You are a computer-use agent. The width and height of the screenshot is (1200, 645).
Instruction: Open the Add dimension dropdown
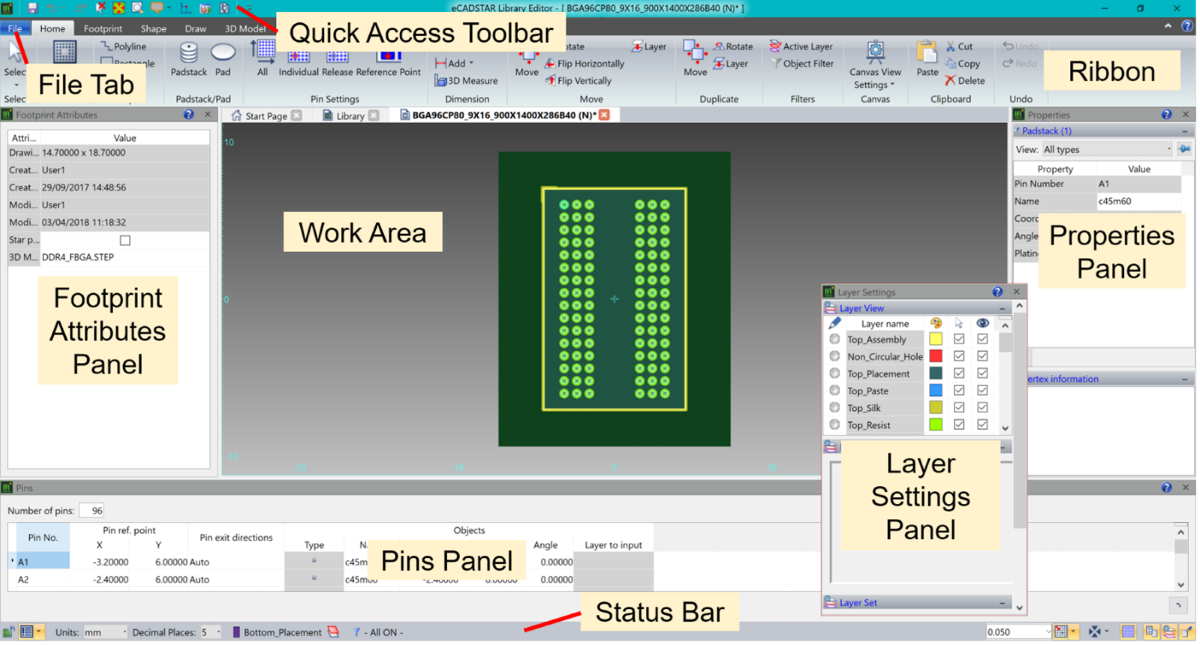454,63
